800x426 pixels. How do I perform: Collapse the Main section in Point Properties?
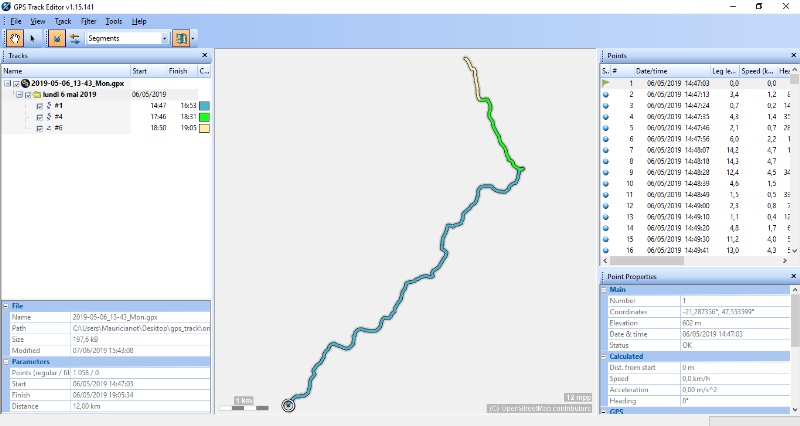click(604, 290)
